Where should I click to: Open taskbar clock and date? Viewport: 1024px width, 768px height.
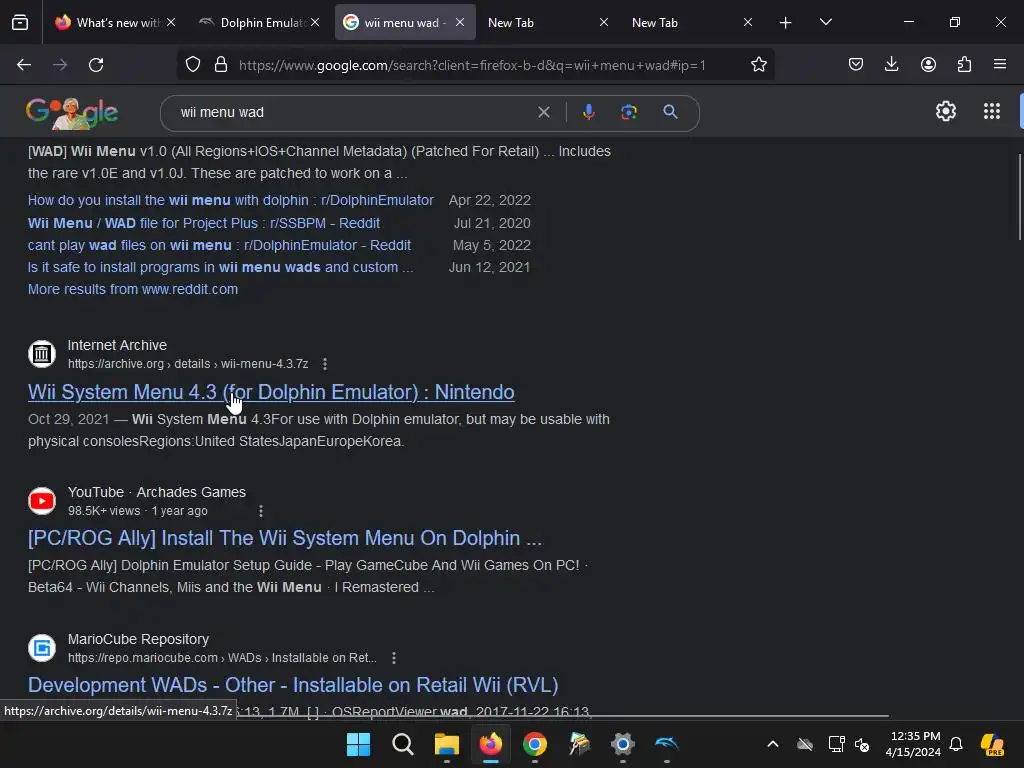tap(913, 744)
